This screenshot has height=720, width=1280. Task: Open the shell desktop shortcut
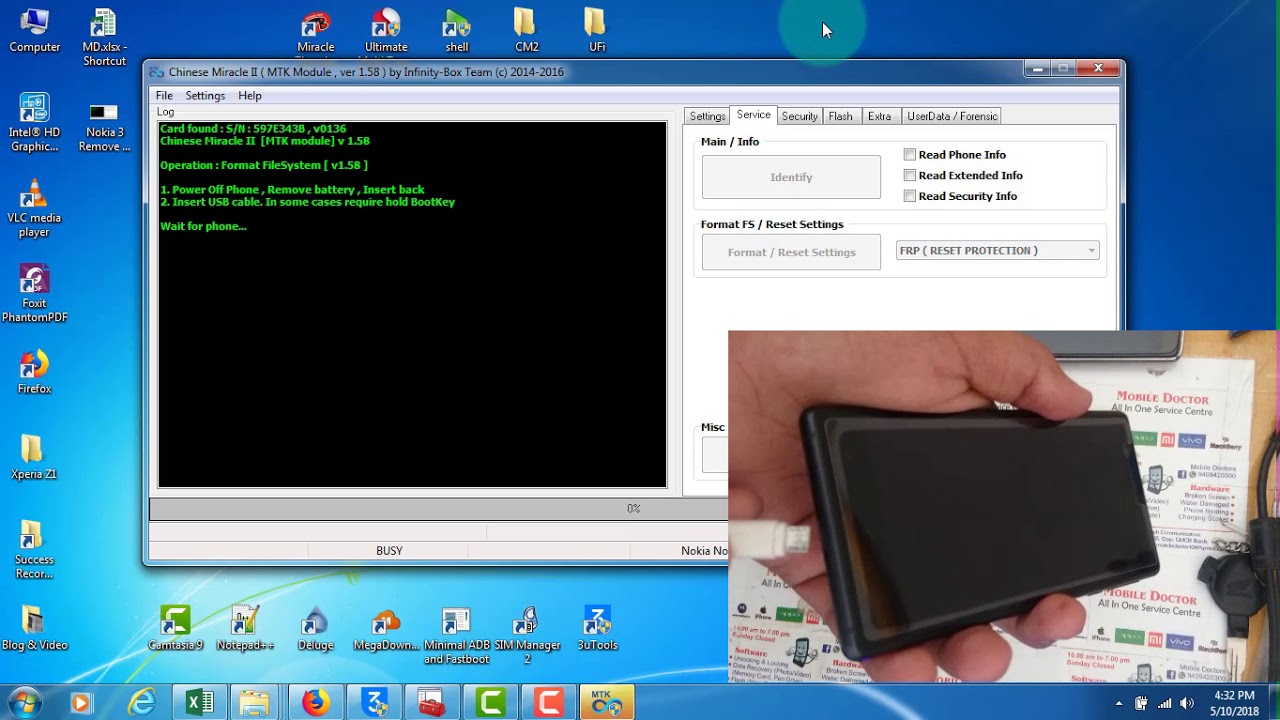coord(457,30)
